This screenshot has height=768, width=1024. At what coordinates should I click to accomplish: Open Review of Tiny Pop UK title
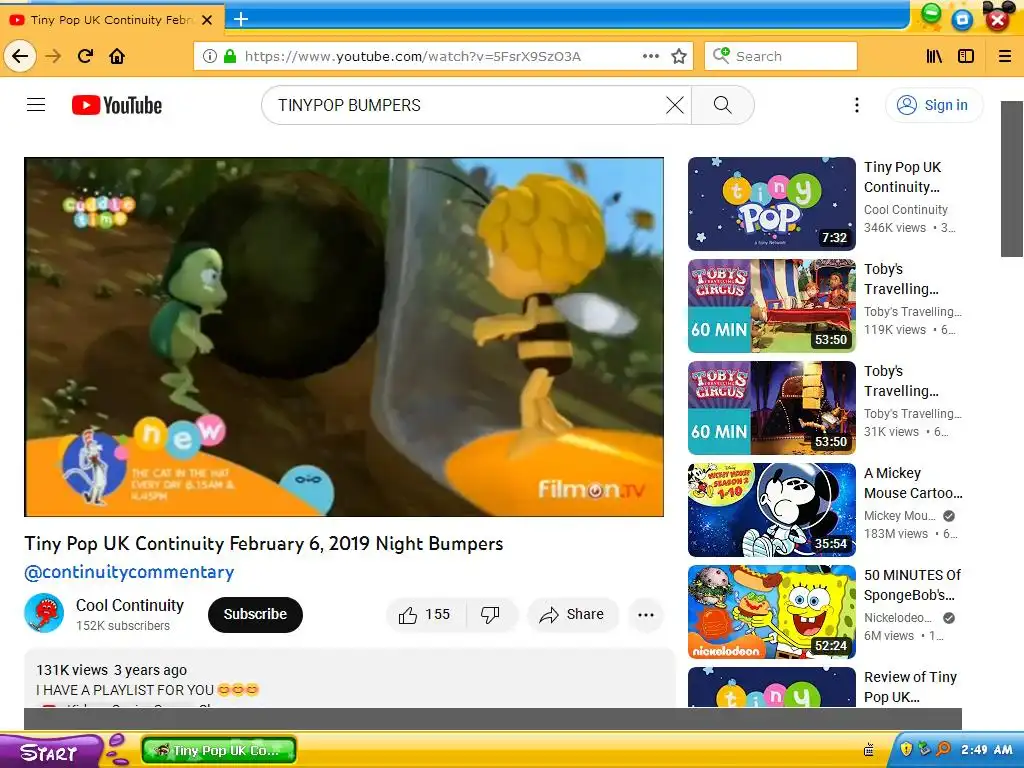pyautogui.click(x=910, y=686)
